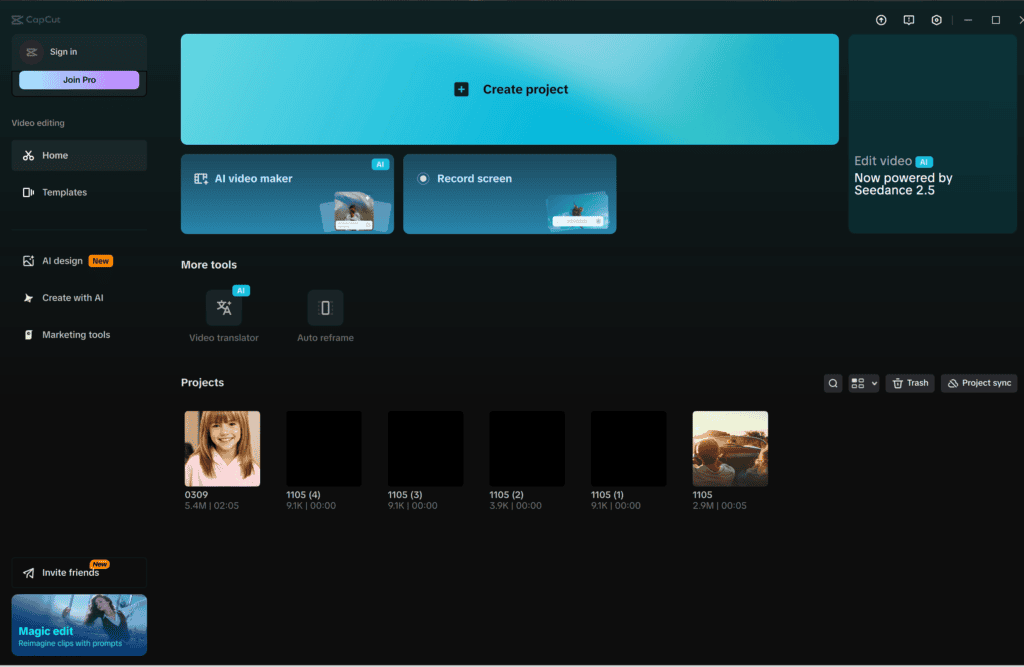Click Sign in

pos(63,52)
